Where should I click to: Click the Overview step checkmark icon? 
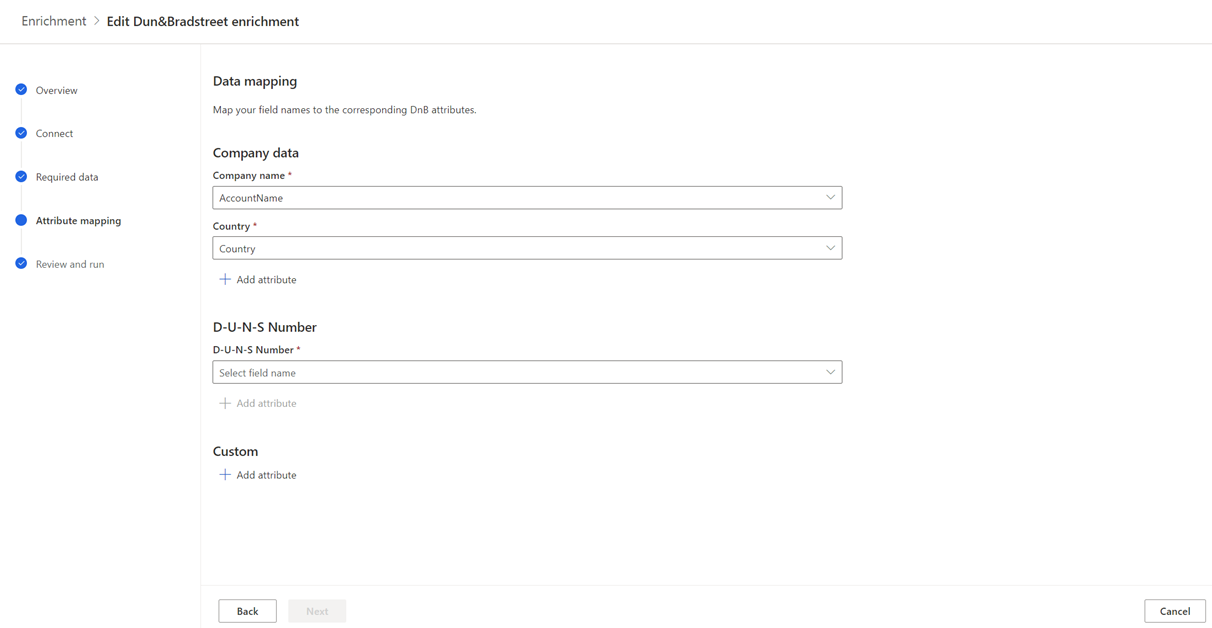click(21, 90)
